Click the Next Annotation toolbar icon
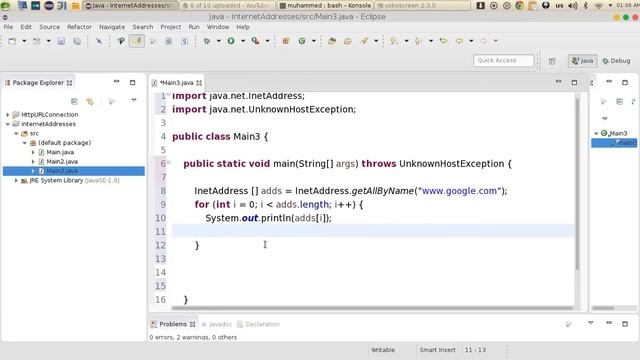 (x=394, y=41)
